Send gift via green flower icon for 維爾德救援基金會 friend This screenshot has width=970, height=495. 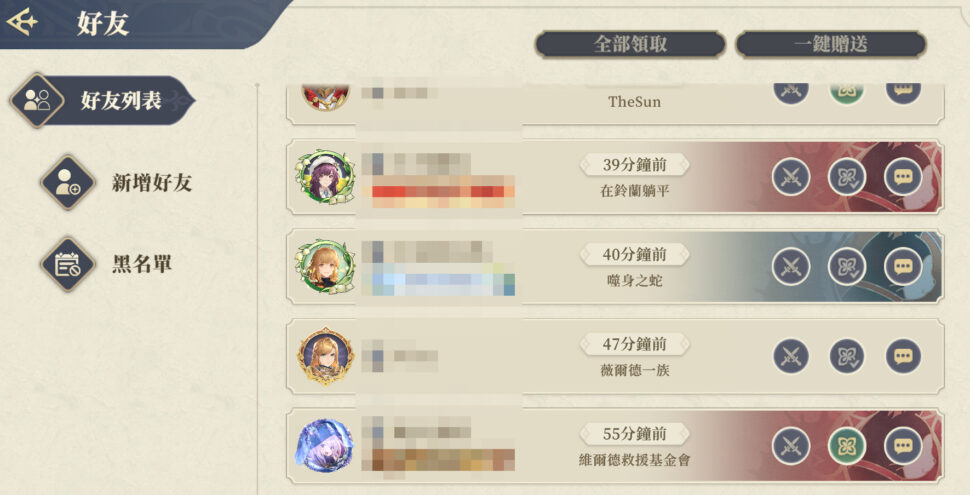point(847,446)
